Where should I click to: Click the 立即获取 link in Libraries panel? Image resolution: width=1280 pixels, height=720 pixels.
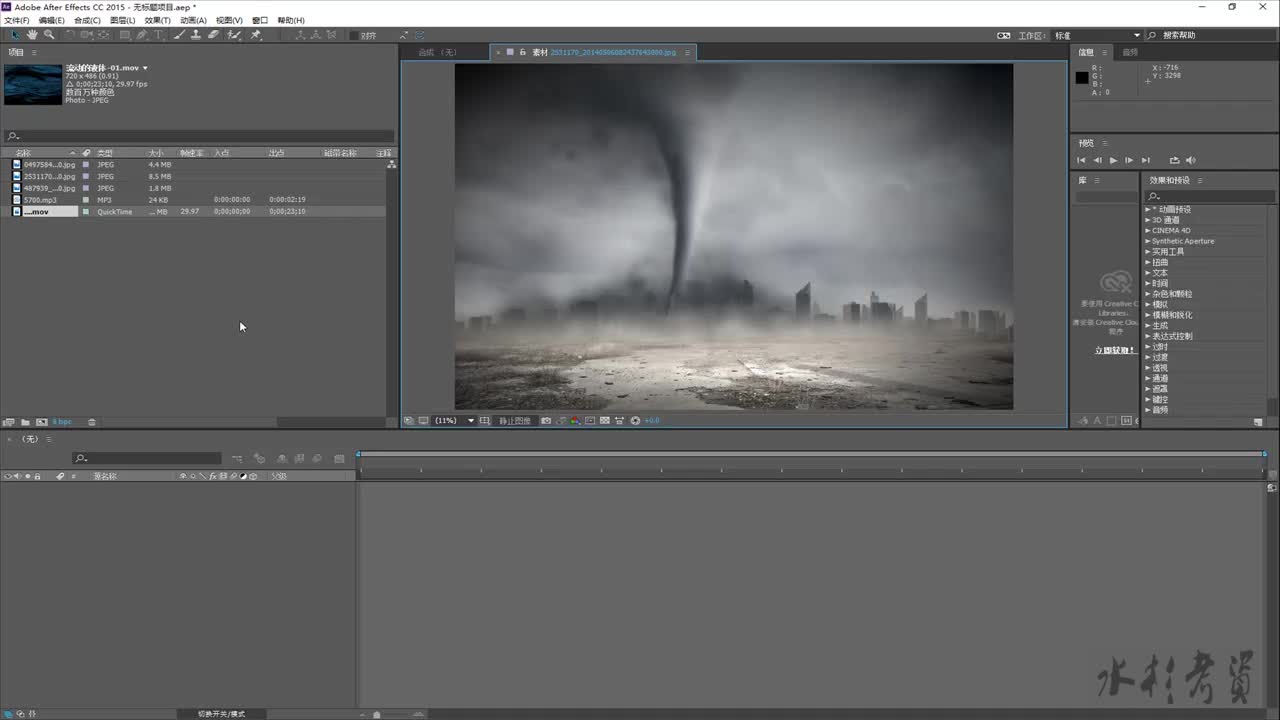tap(1114, 351)
